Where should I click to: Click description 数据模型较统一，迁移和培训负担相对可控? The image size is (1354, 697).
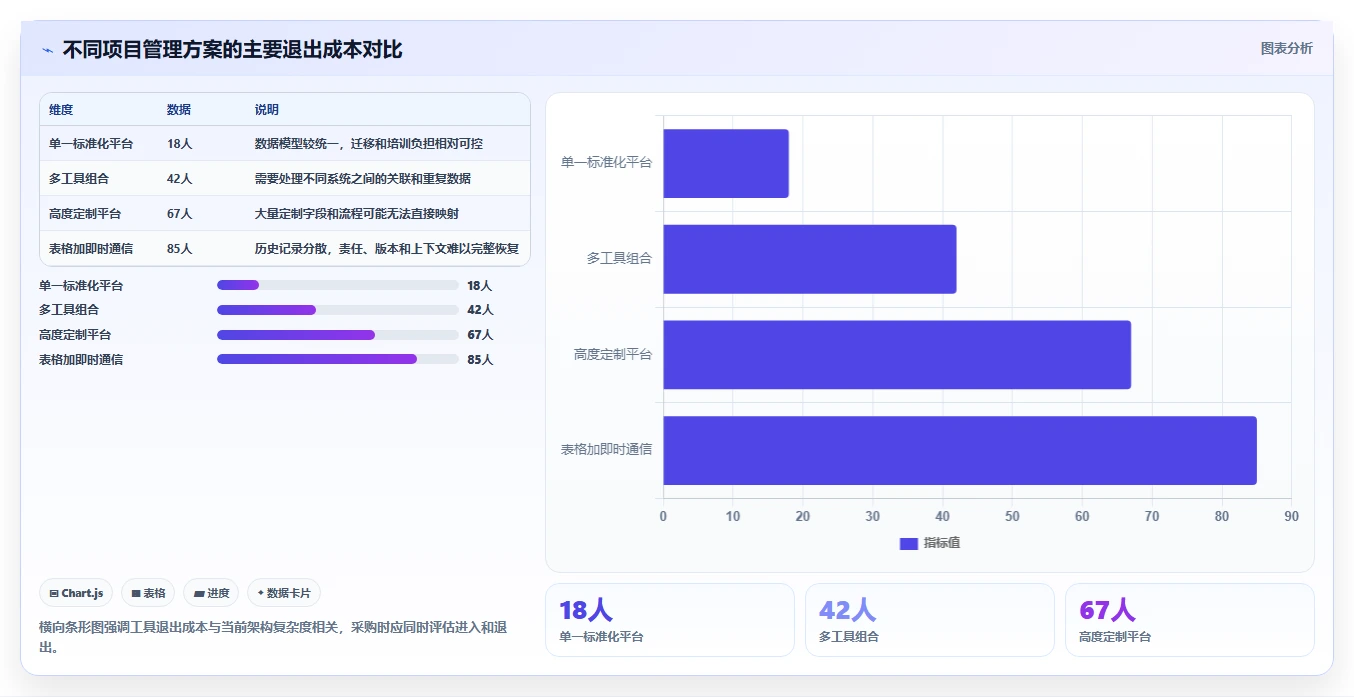pos(369,144)
